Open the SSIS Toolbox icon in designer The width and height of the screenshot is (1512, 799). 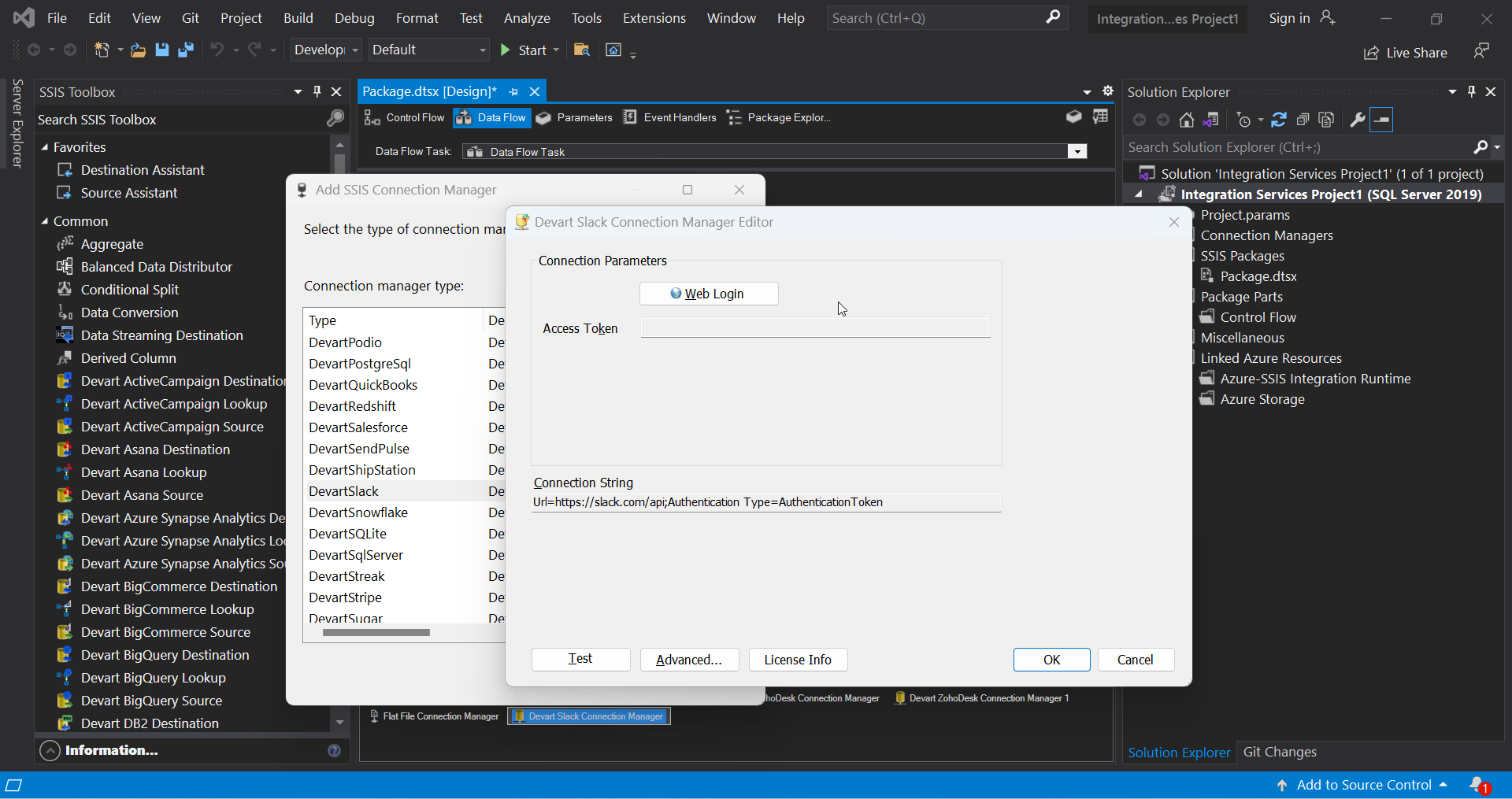pos(1074,117)
